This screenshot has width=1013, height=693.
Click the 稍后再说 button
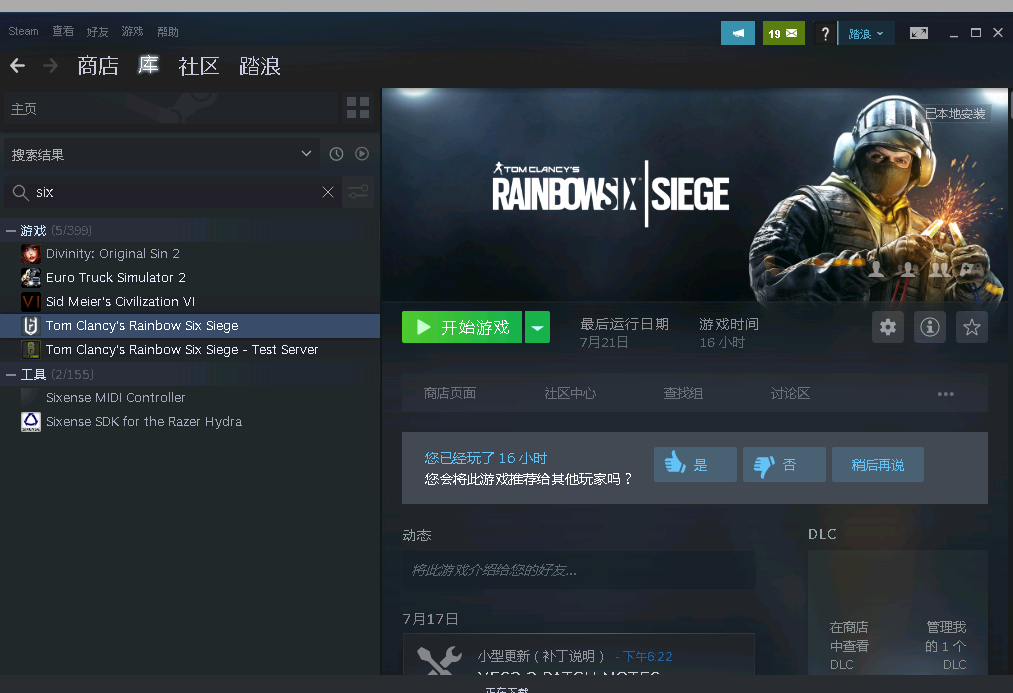(x=877, y=464)
